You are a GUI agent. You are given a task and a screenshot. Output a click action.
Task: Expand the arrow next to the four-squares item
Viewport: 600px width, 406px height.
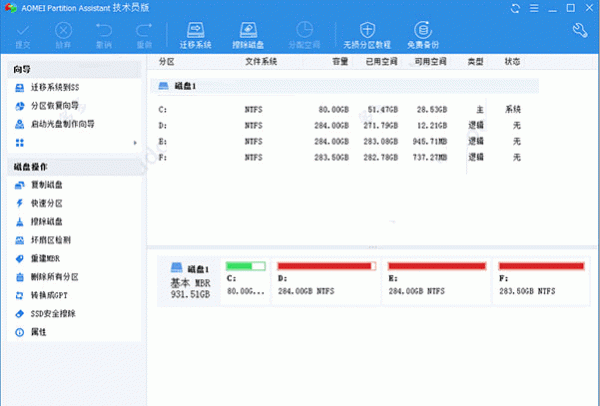pyautogui.click(x=135, y=143)
